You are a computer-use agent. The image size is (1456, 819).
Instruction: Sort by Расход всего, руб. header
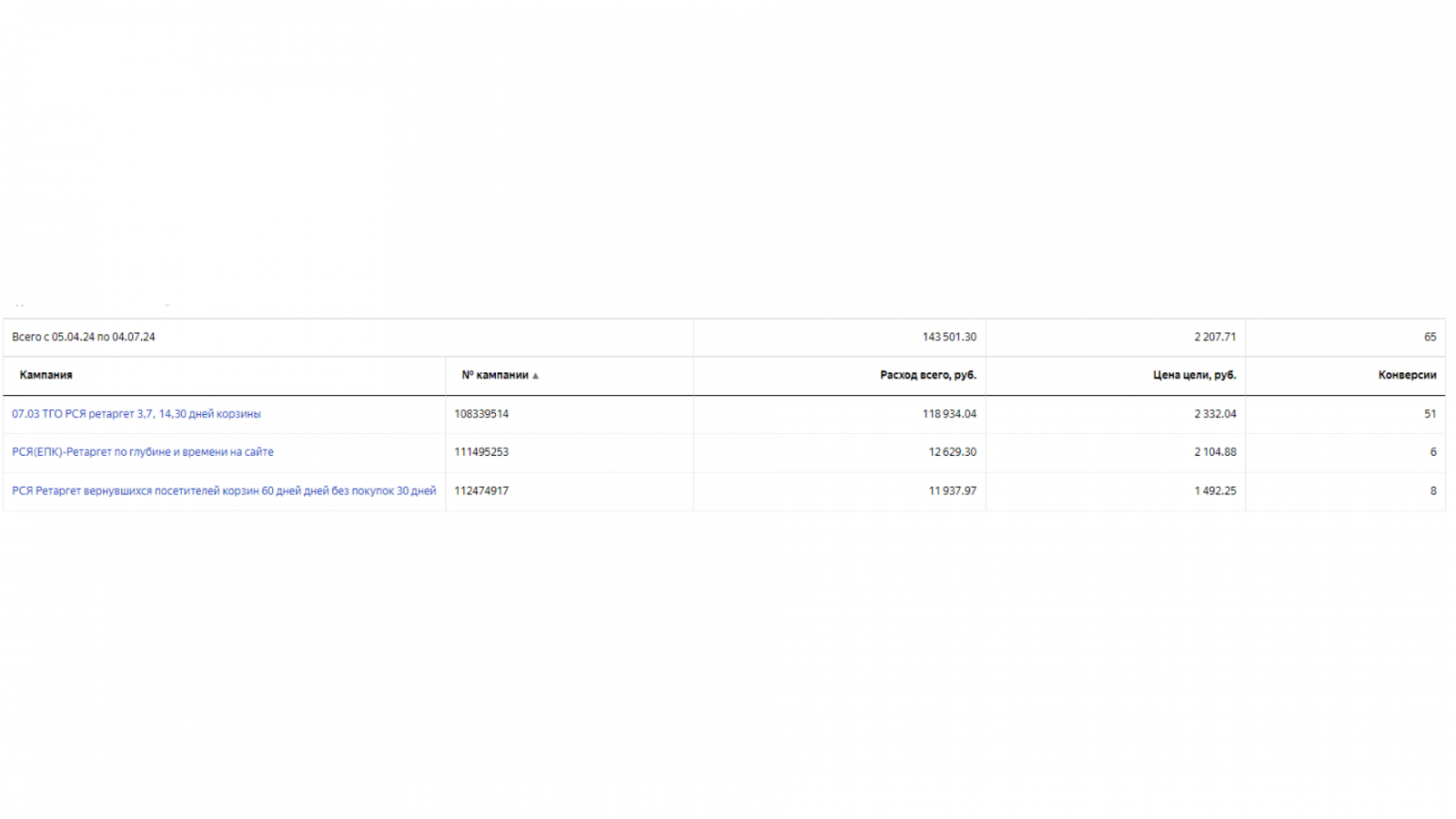coord(927,375)
